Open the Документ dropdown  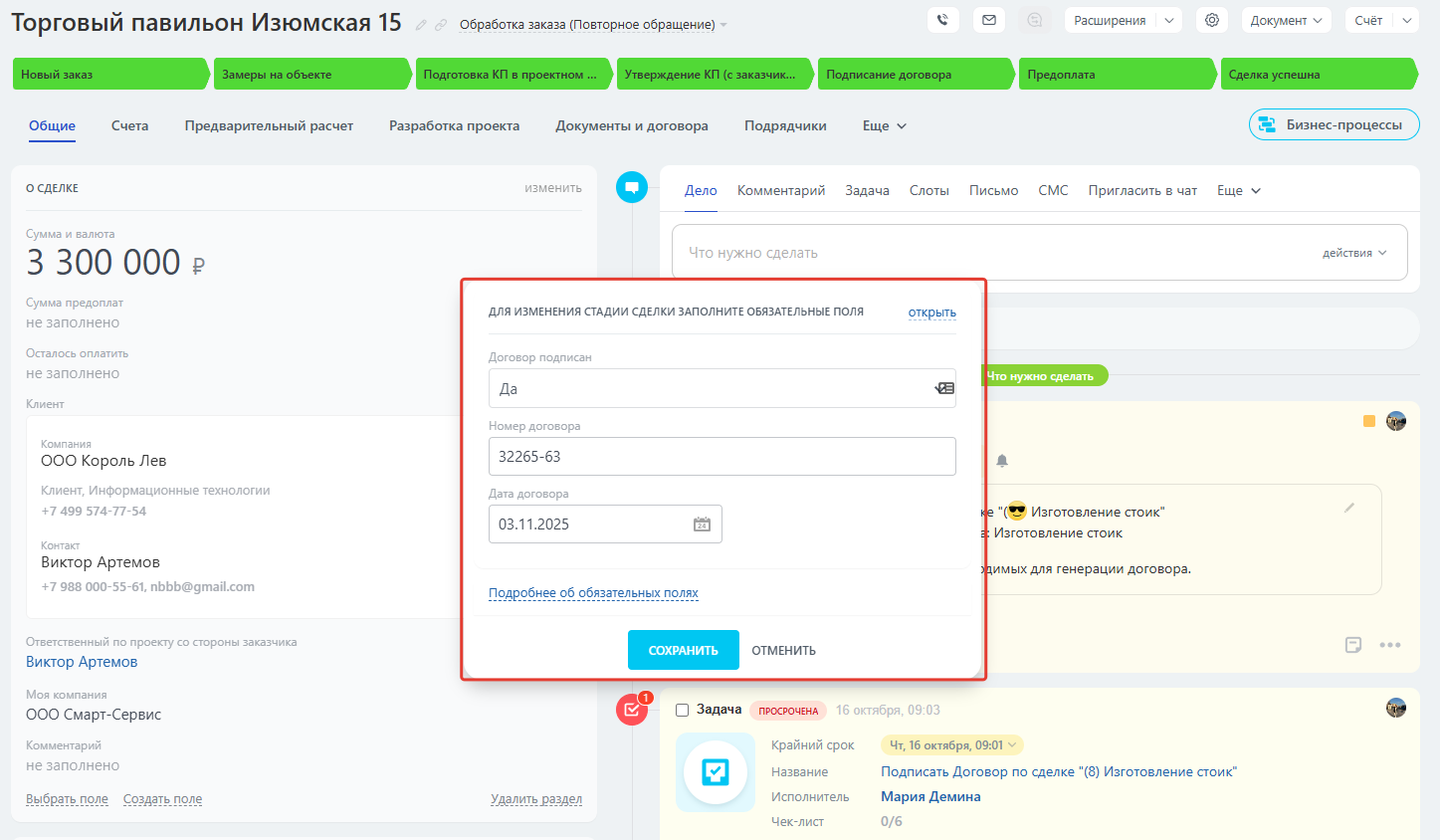pos(1287,20)
